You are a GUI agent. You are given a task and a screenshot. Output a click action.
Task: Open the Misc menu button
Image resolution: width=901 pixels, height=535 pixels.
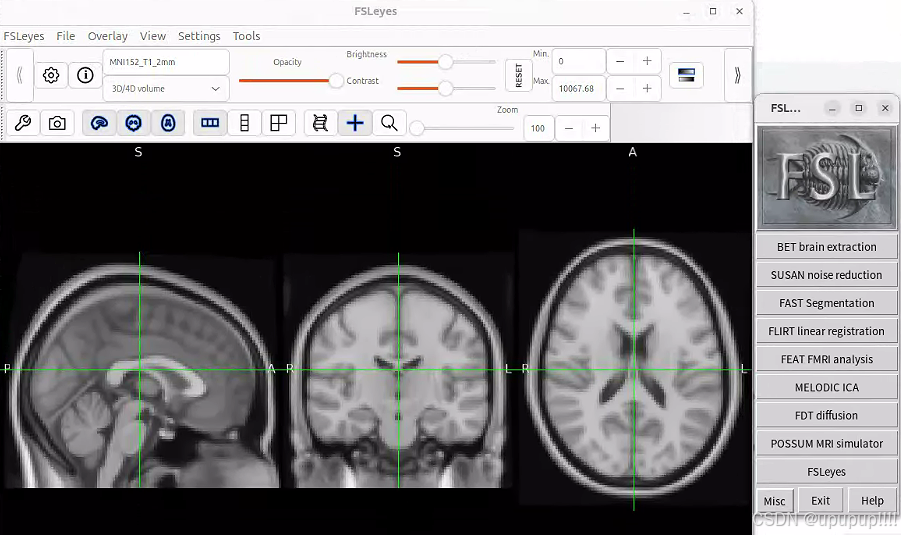[775, 501]
